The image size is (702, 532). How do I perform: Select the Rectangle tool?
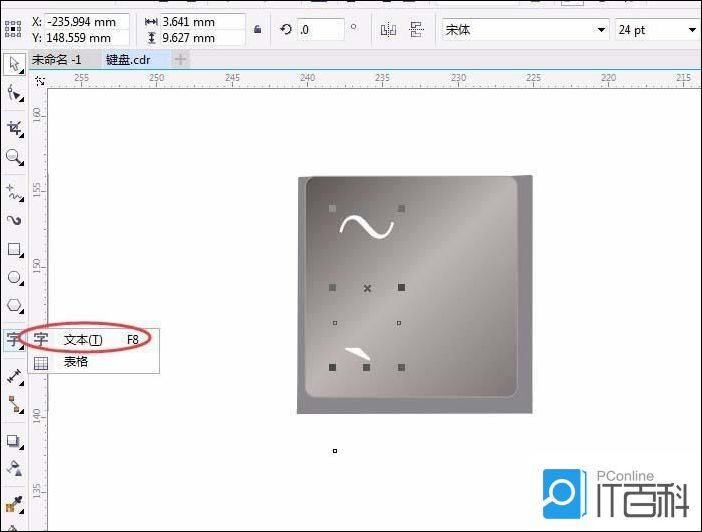[15, 249]
